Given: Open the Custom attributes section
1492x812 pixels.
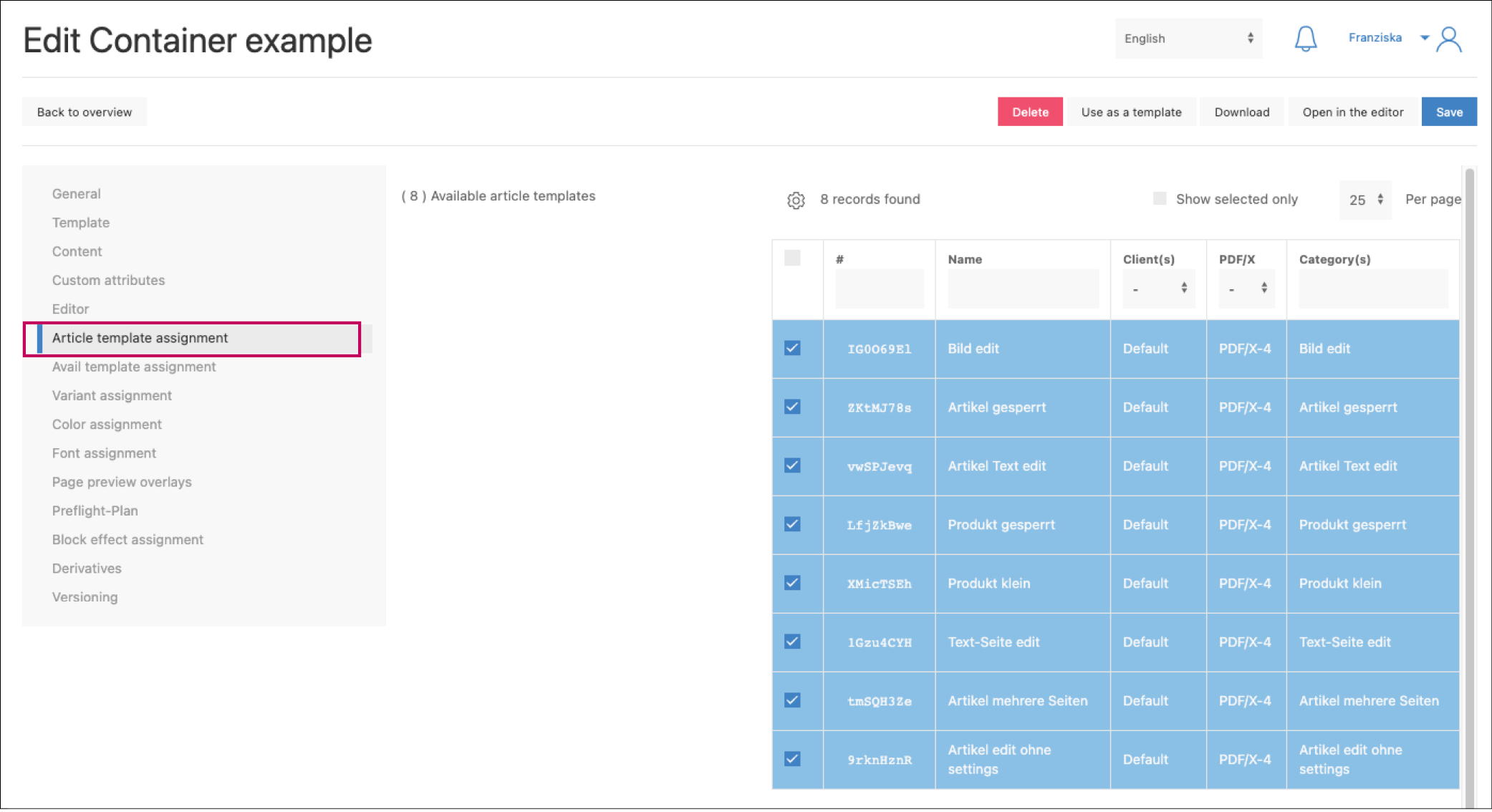Looking at the screenshot, I should [x=108, y=280].
